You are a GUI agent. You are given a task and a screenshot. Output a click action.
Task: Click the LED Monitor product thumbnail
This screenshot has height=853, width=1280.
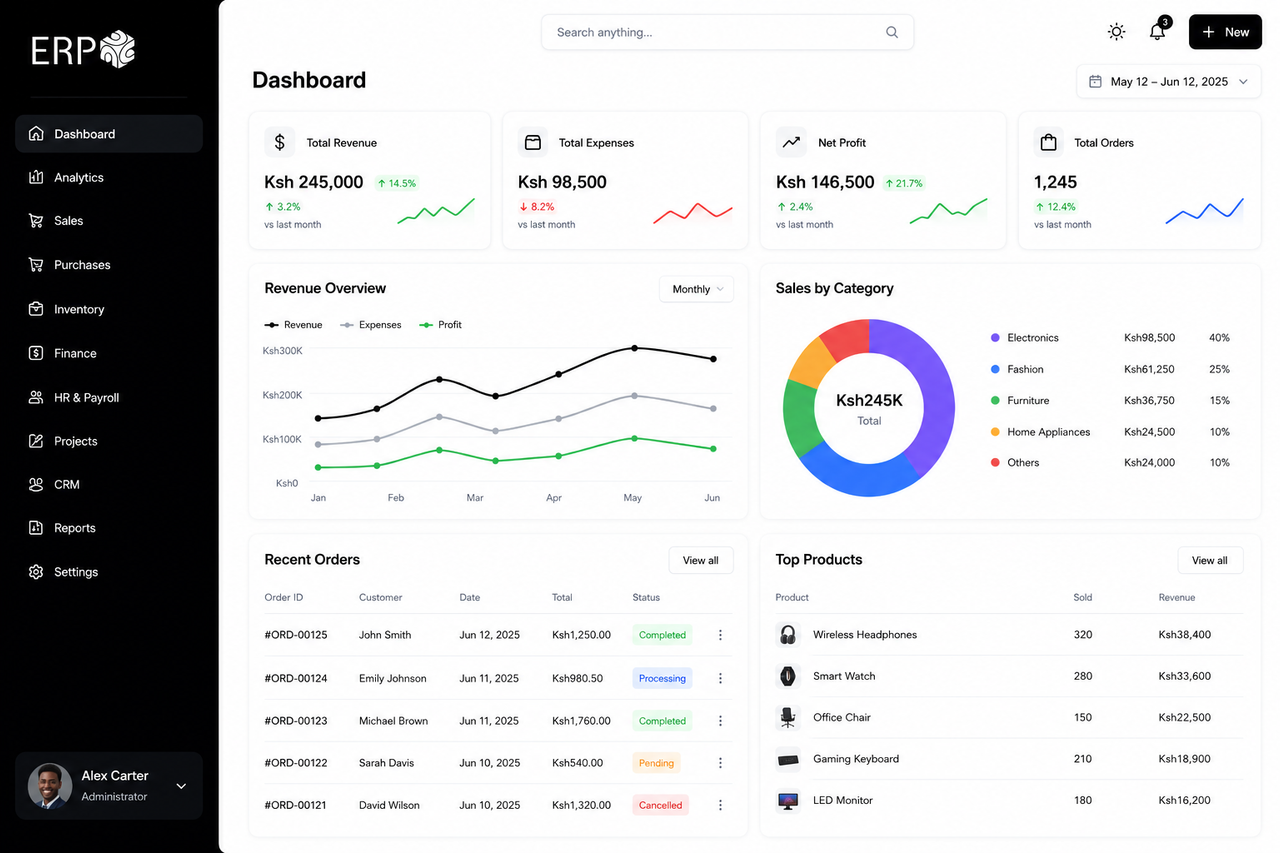[788, 800]
